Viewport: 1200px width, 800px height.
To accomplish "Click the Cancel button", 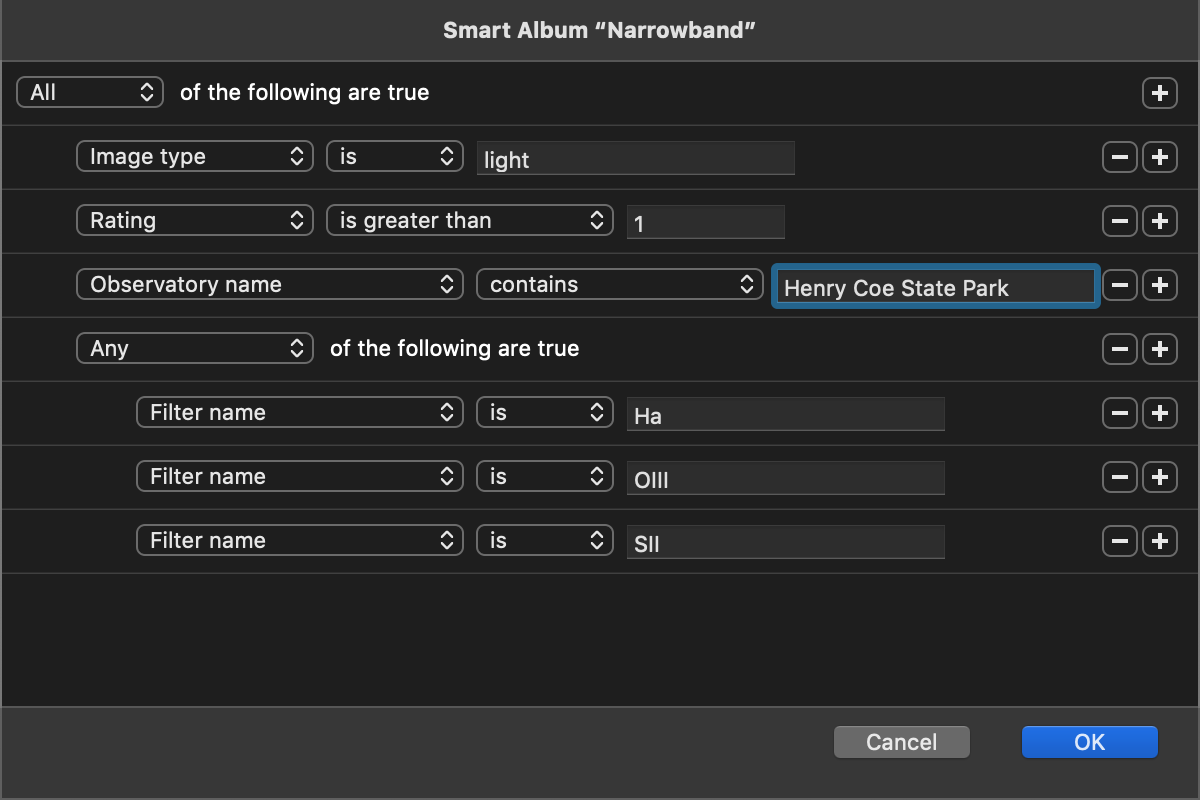I will pos(901,742).
